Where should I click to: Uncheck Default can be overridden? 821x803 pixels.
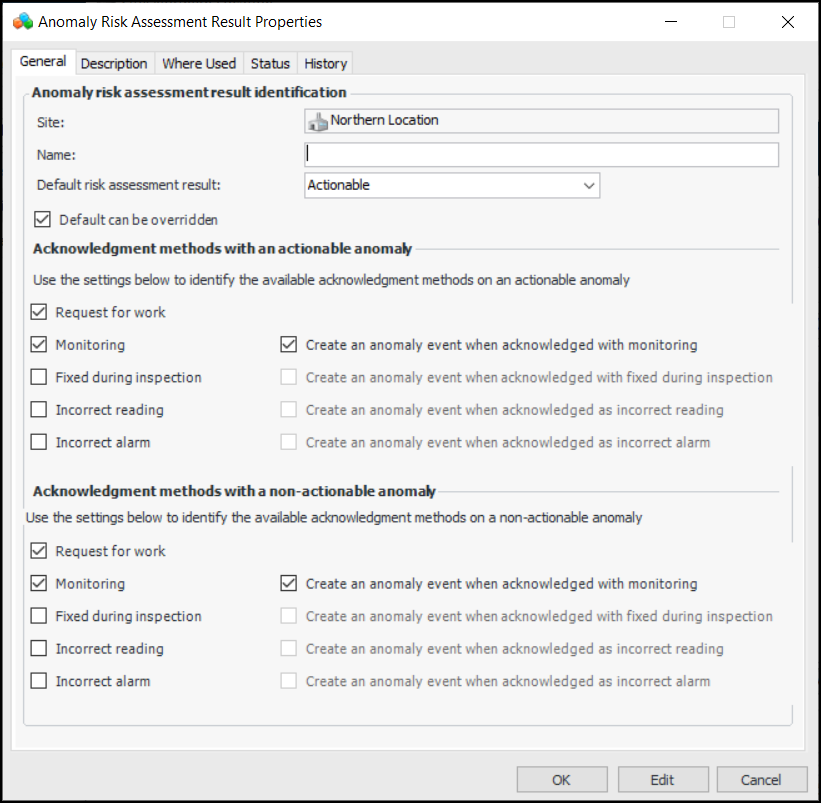tap(43, 219)
